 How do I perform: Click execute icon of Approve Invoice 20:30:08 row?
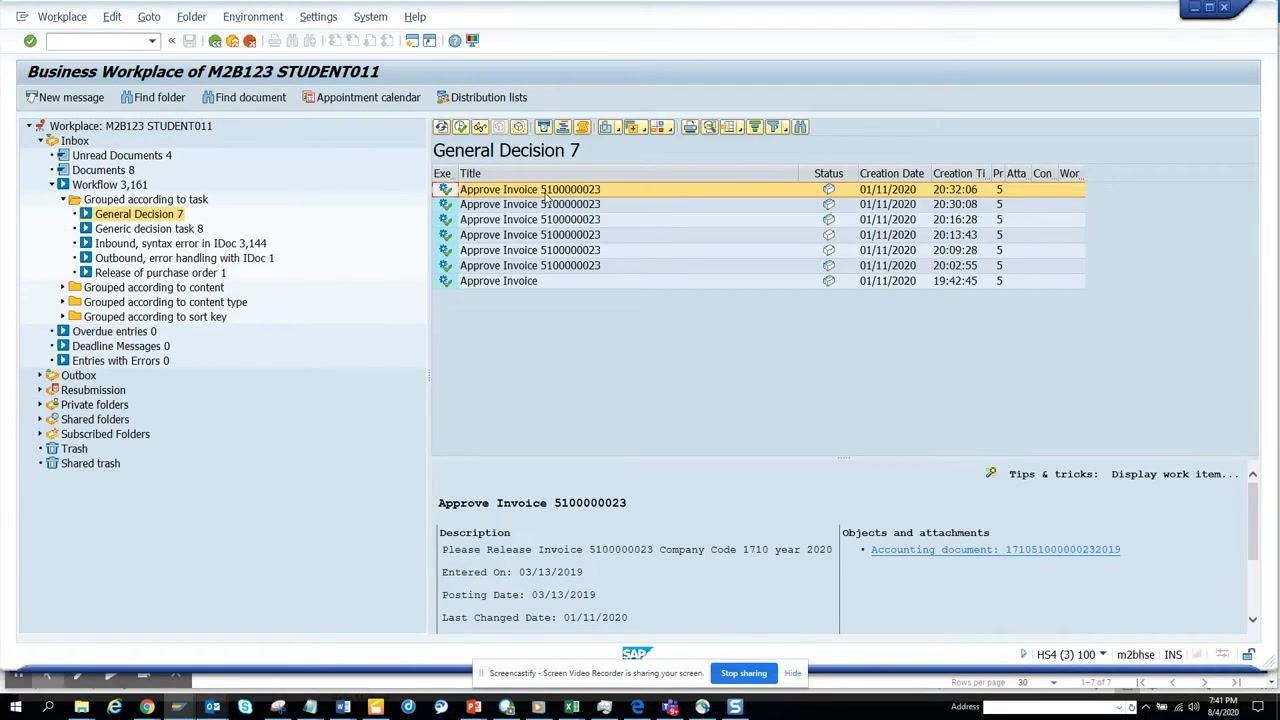[445, 204]
